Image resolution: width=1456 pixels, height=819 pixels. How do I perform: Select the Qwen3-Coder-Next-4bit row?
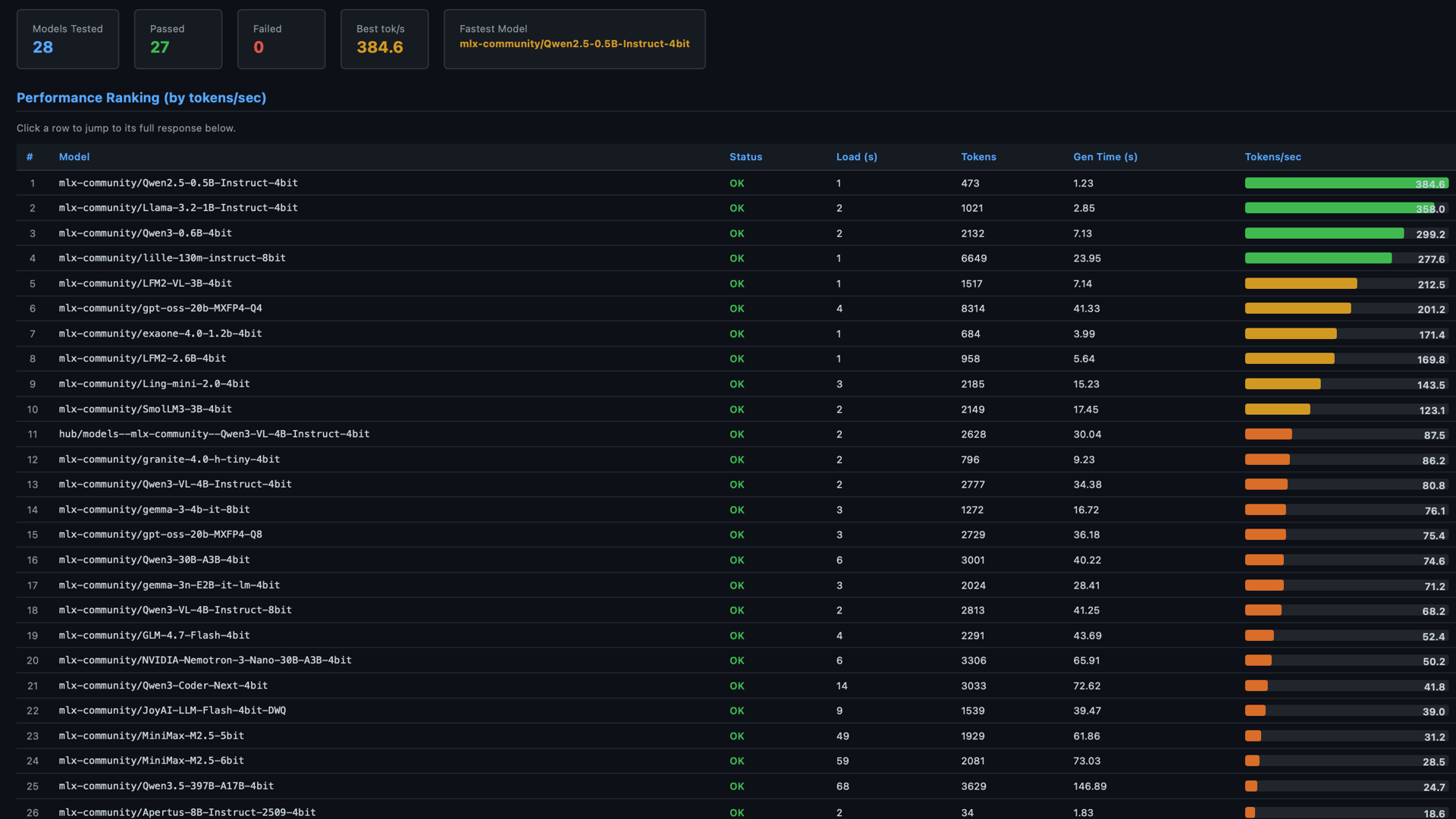(163, 686)
